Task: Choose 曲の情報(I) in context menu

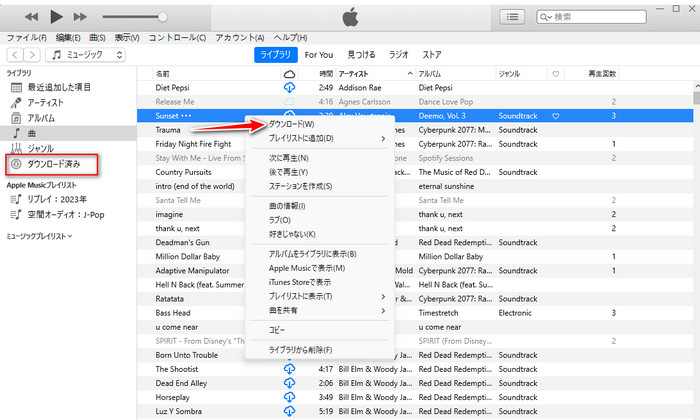Action: (320, 206)
